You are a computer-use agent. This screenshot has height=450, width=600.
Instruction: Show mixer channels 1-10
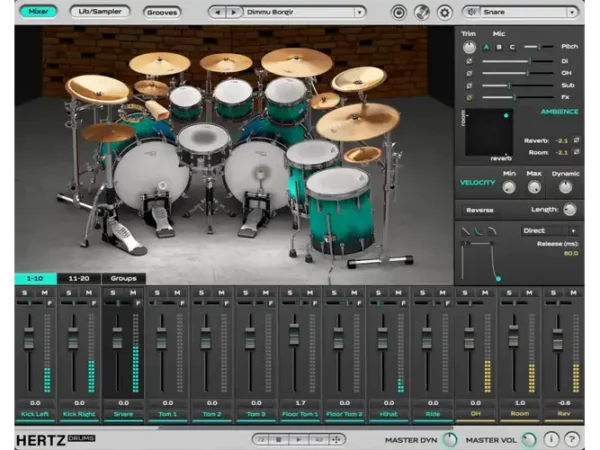coord(35,278)
